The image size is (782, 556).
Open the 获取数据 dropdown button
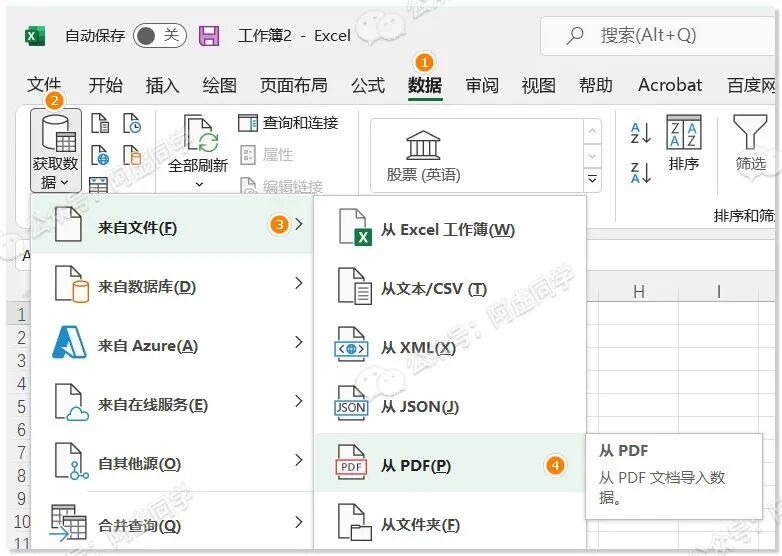pyautogui.click(x=55, y=151)
